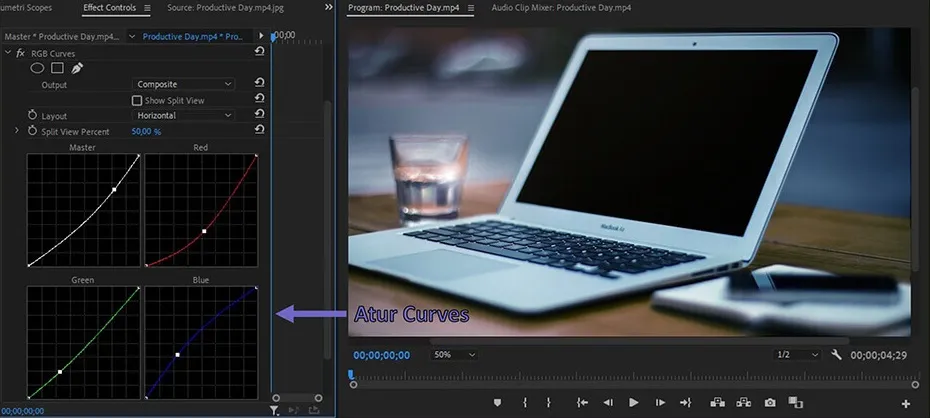930x418 pixels.
Task: Toggle the Split View Percent stopwatch
Action: click(33, 130)
